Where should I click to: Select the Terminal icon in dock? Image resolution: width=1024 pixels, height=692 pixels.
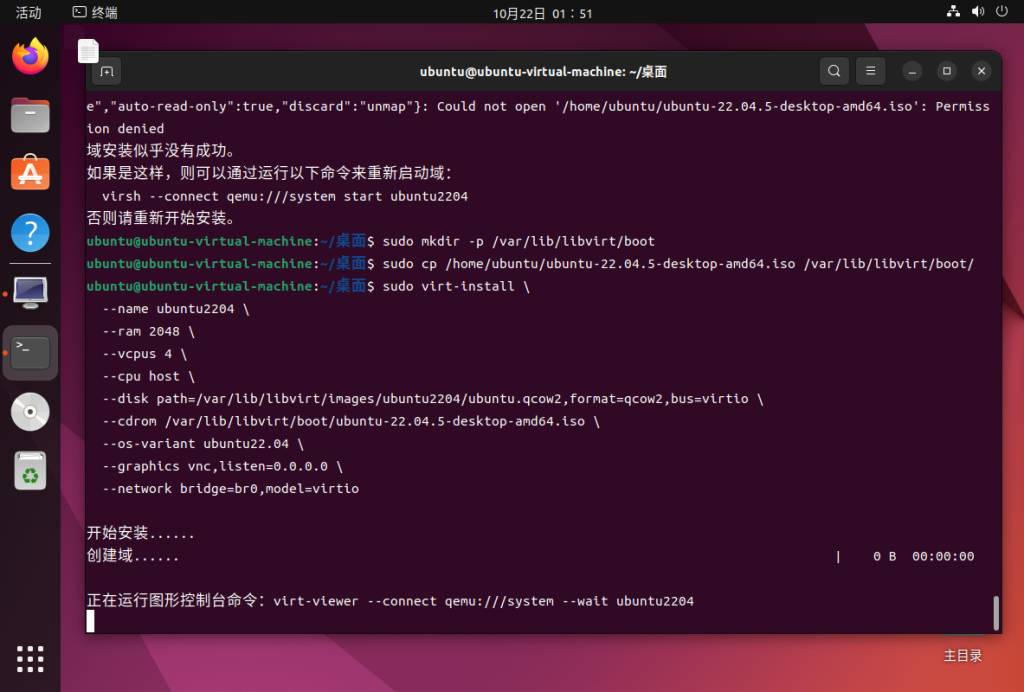[30, 352]
